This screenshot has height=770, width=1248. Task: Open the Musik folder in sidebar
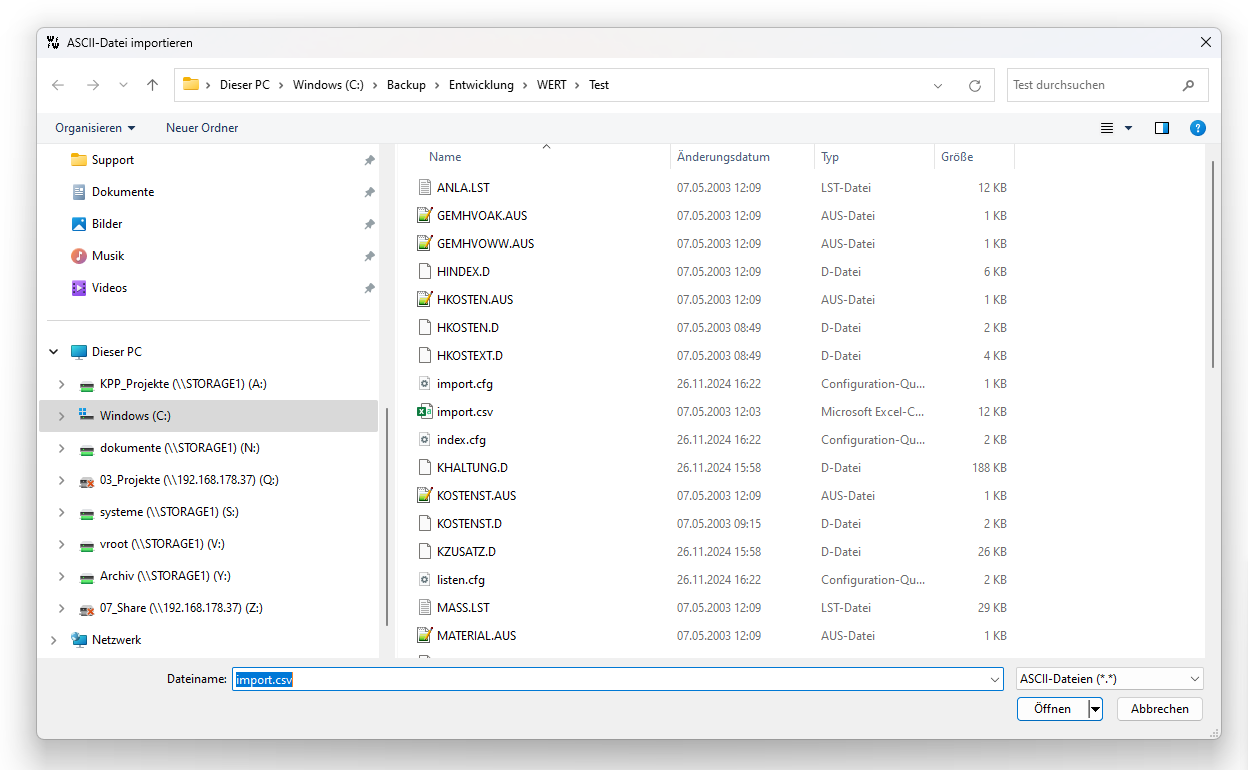click(108, 256)
